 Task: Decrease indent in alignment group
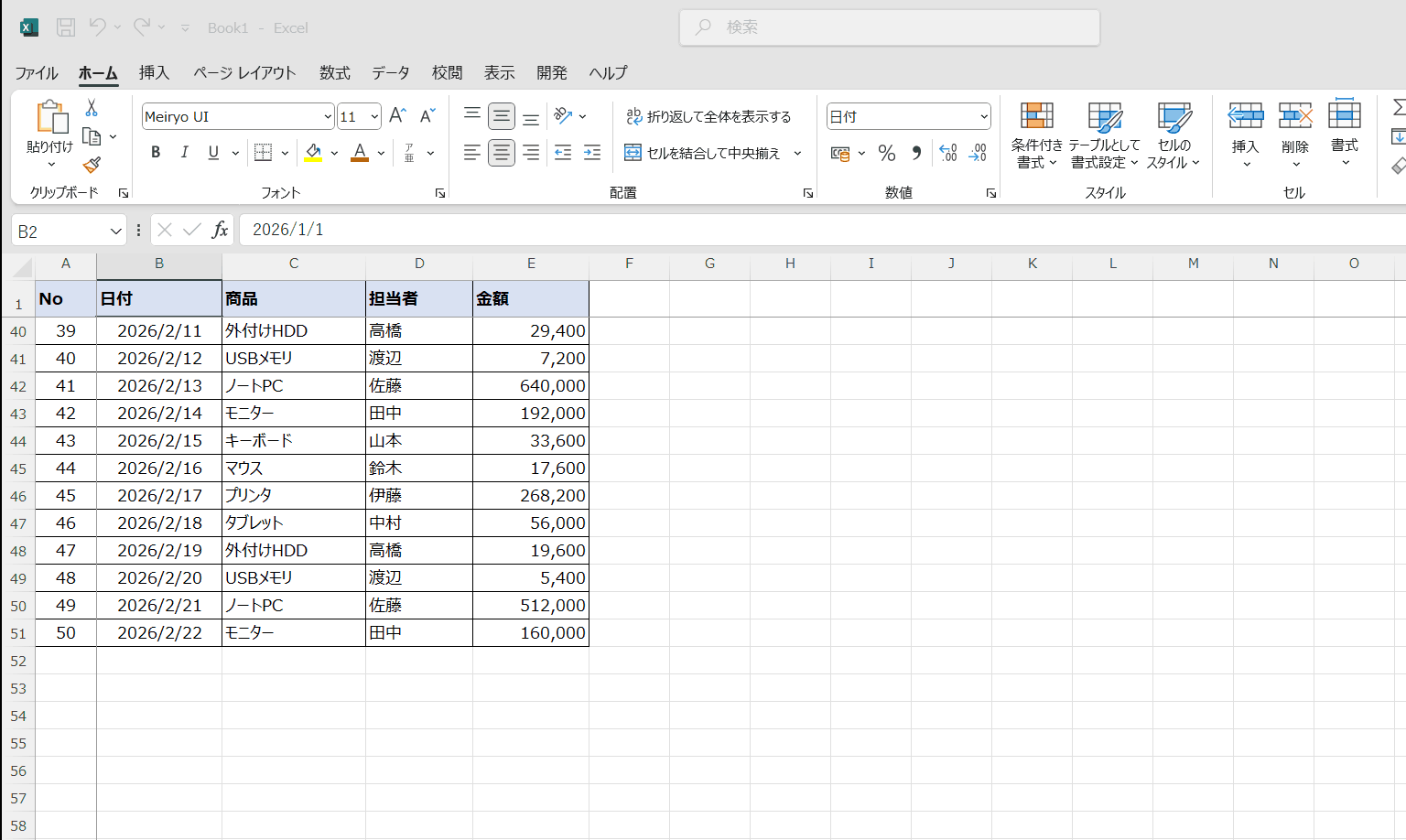point(563,153)
